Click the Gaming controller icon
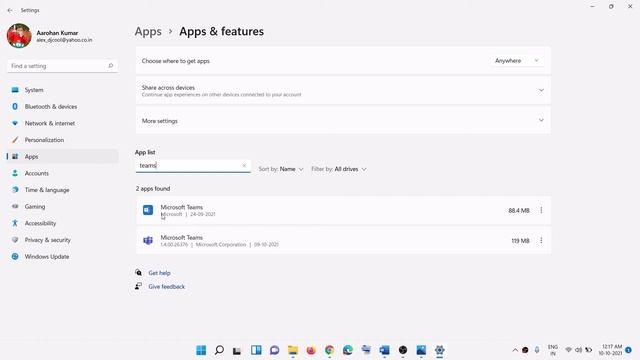 click(x=15, y=207)
